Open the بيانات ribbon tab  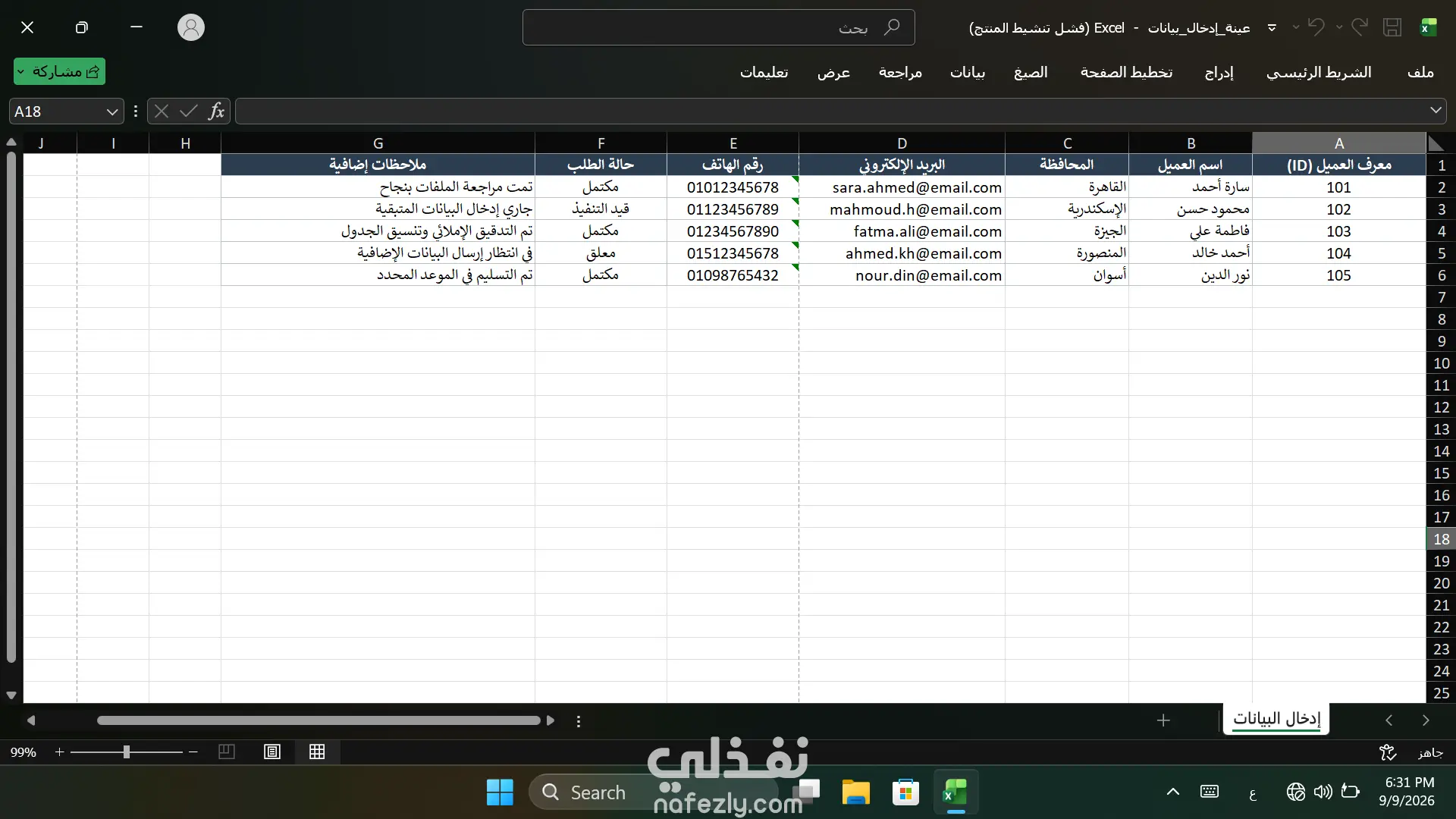coord(968,72)
